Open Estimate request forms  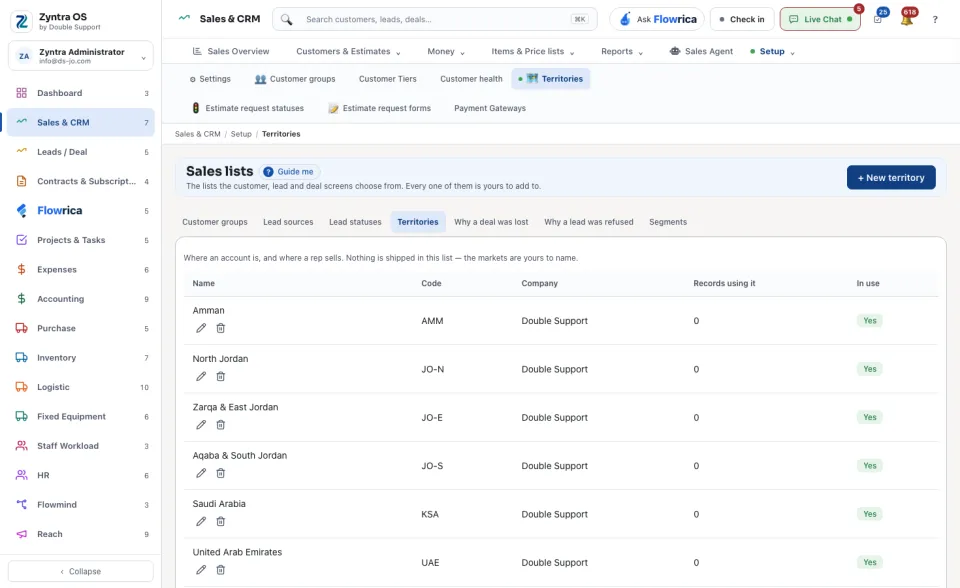[x=380, y=108]
